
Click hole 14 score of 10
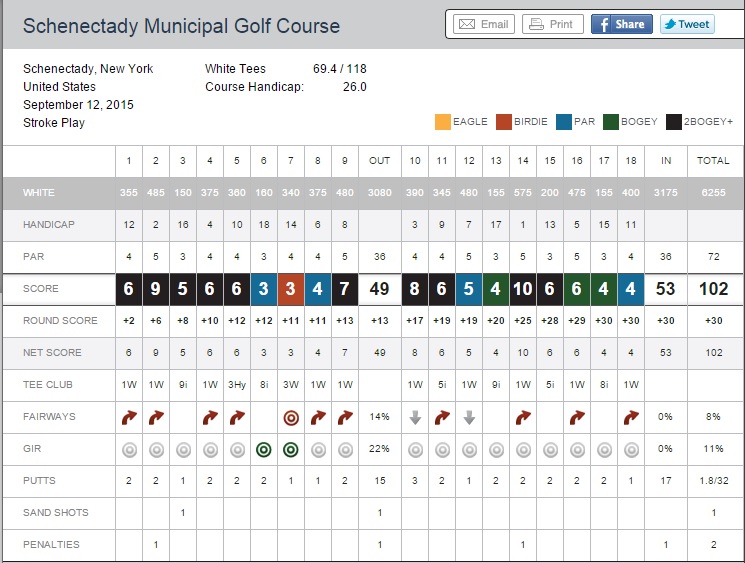click(x=523, y=290)
